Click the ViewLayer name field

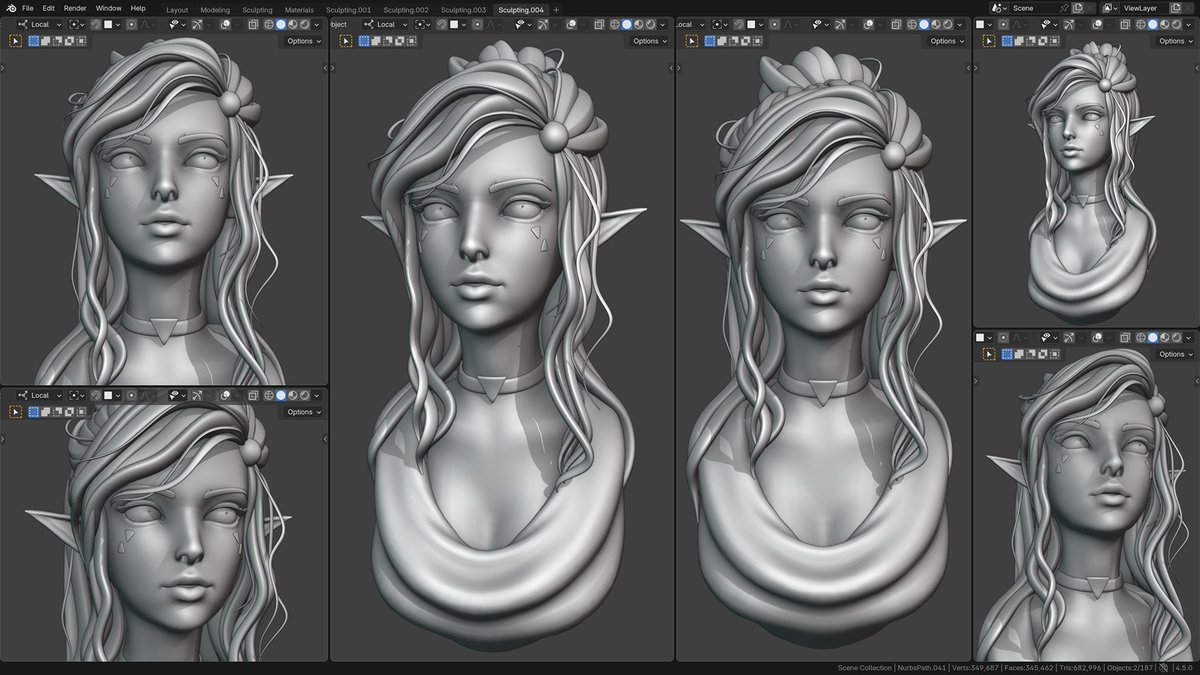(1144, 8)
